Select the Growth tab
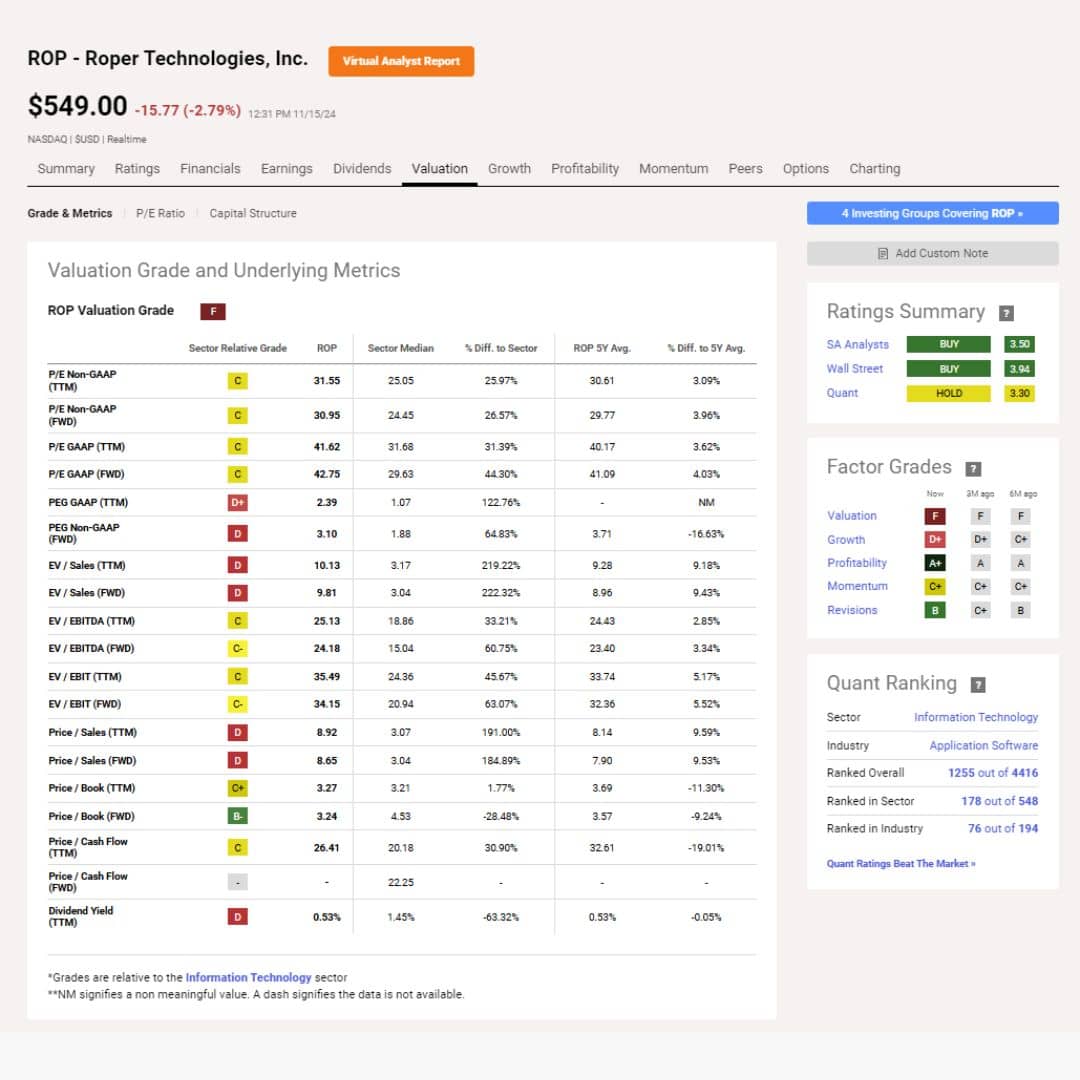The height and width of the screenshot is (1080, 1080). coord(509,169)
